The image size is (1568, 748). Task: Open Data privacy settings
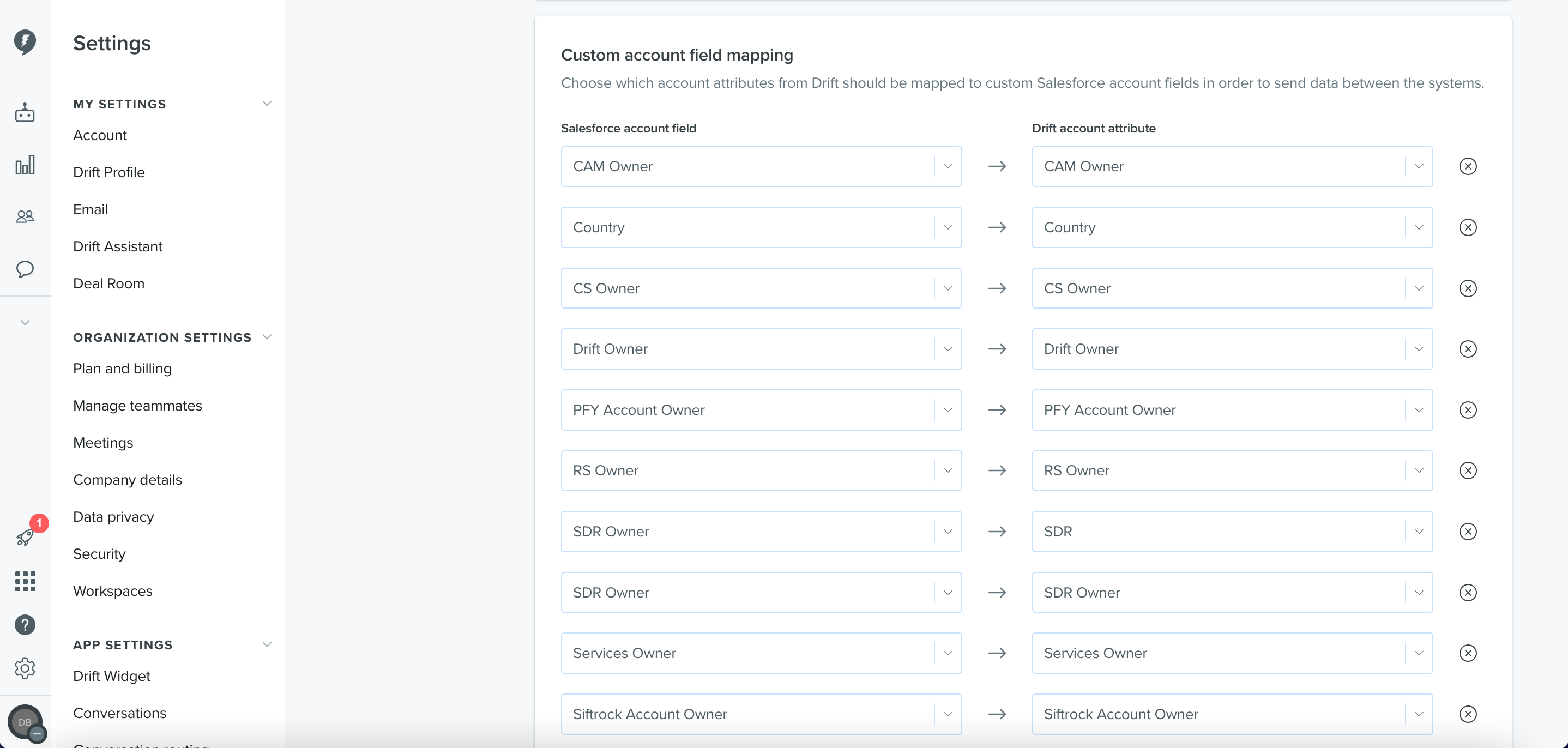(x=113, y=517)
